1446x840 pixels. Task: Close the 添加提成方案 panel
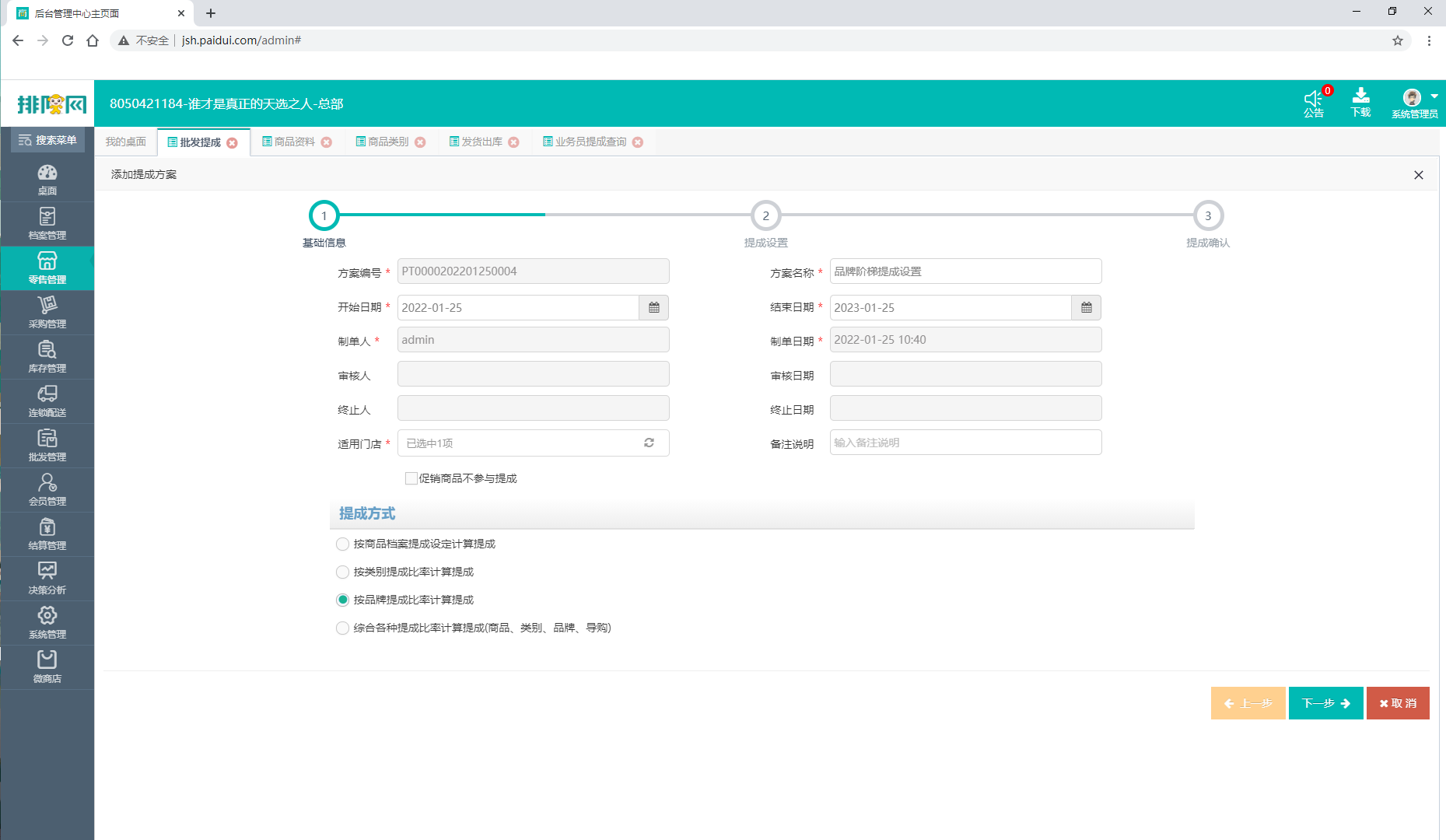(x=1419, y=175)
